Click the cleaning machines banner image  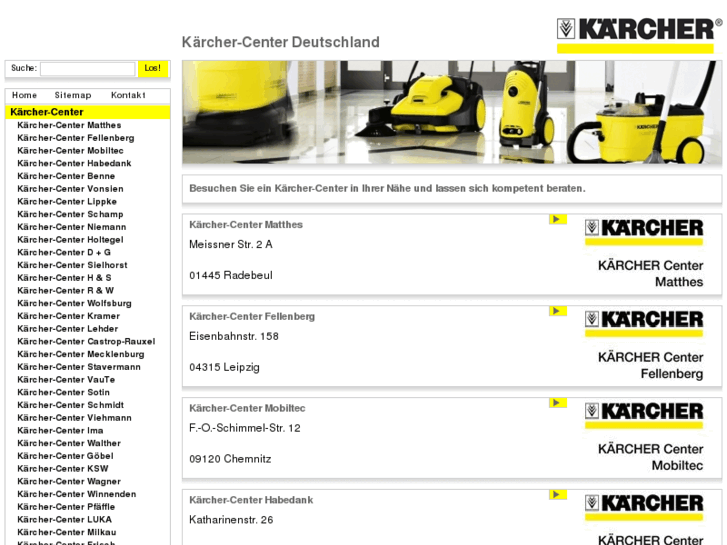pyautogui.click(x=452, y=112)
